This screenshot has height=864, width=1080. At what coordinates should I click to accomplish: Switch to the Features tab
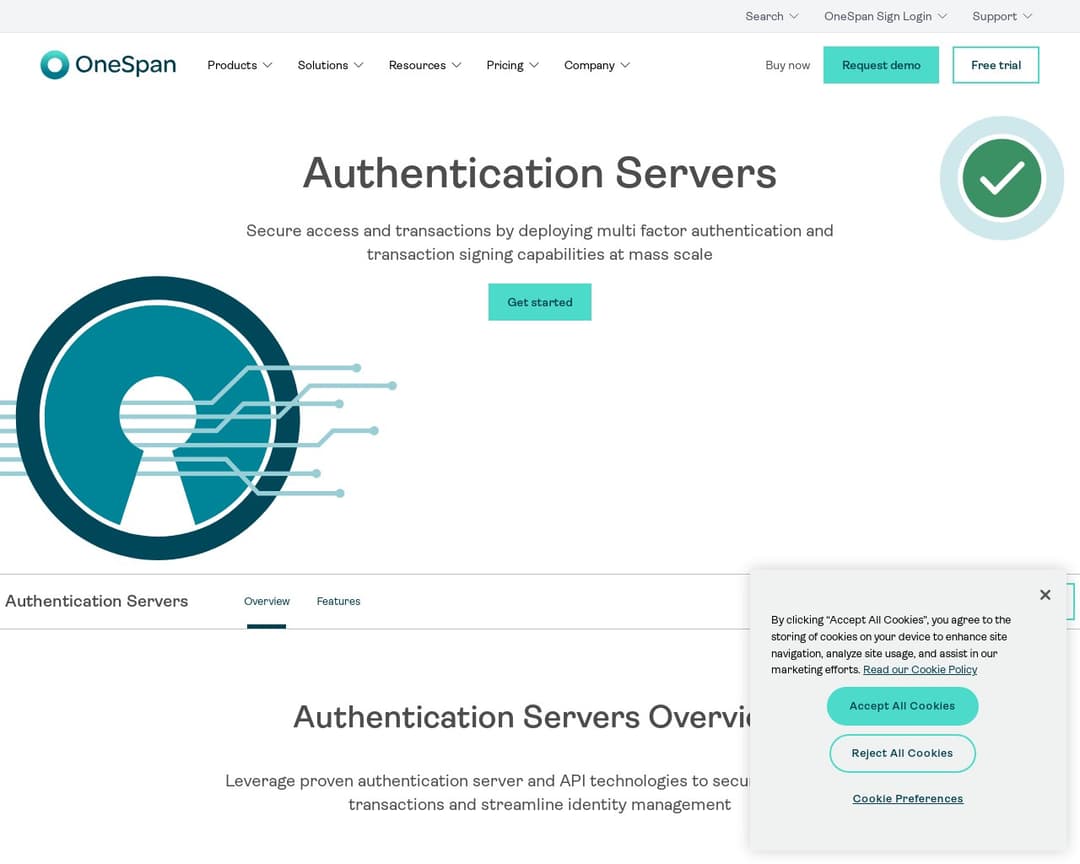pos(338,601)
